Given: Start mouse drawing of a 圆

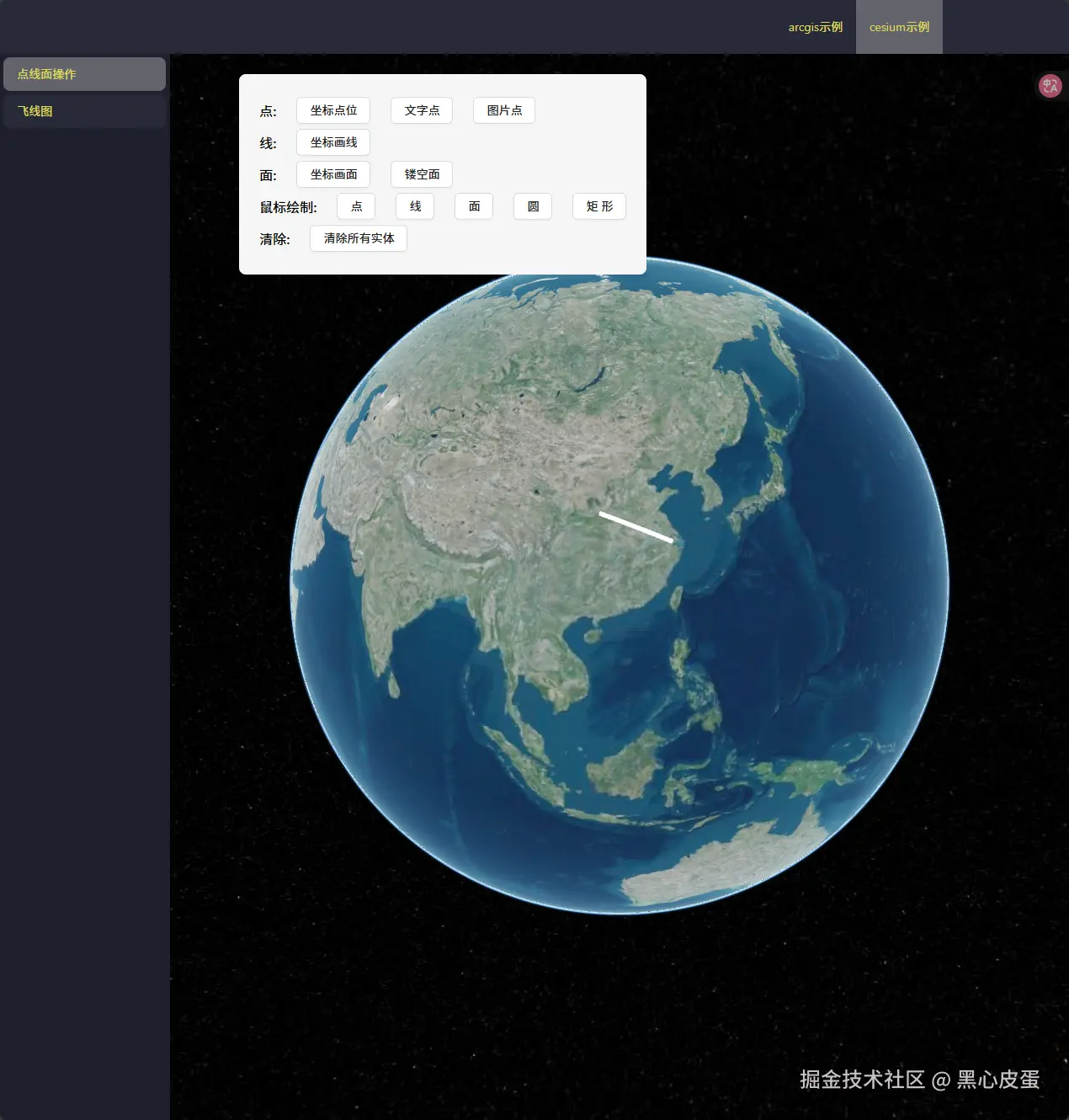Looking at the screenshot, I should tap(533, 206).
